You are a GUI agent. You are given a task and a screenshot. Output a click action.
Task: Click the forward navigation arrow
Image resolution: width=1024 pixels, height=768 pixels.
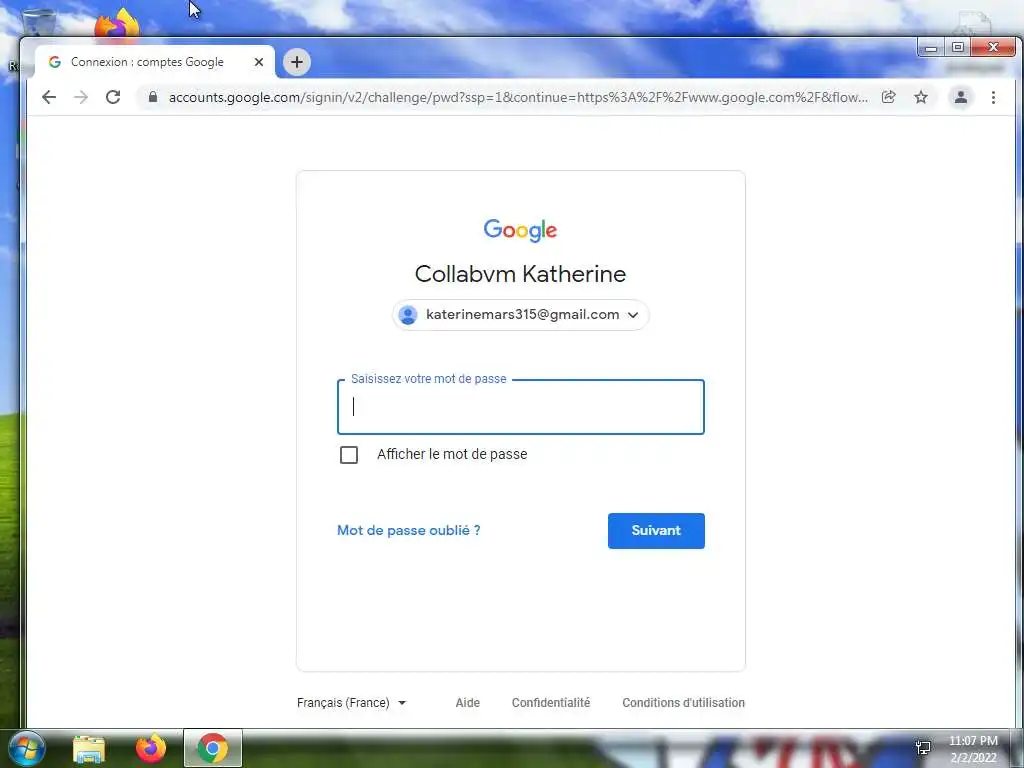click(x=81, y=97)
